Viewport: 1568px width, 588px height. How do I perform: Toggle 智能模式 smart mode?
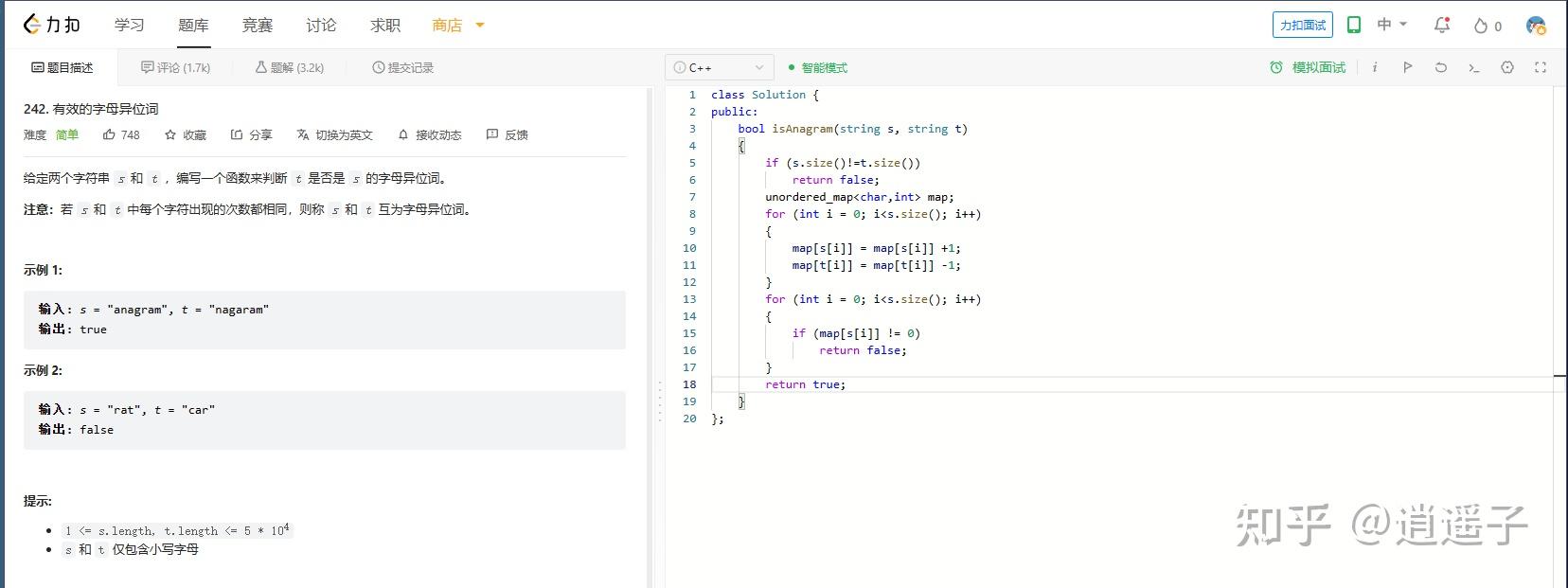[818, 67]
